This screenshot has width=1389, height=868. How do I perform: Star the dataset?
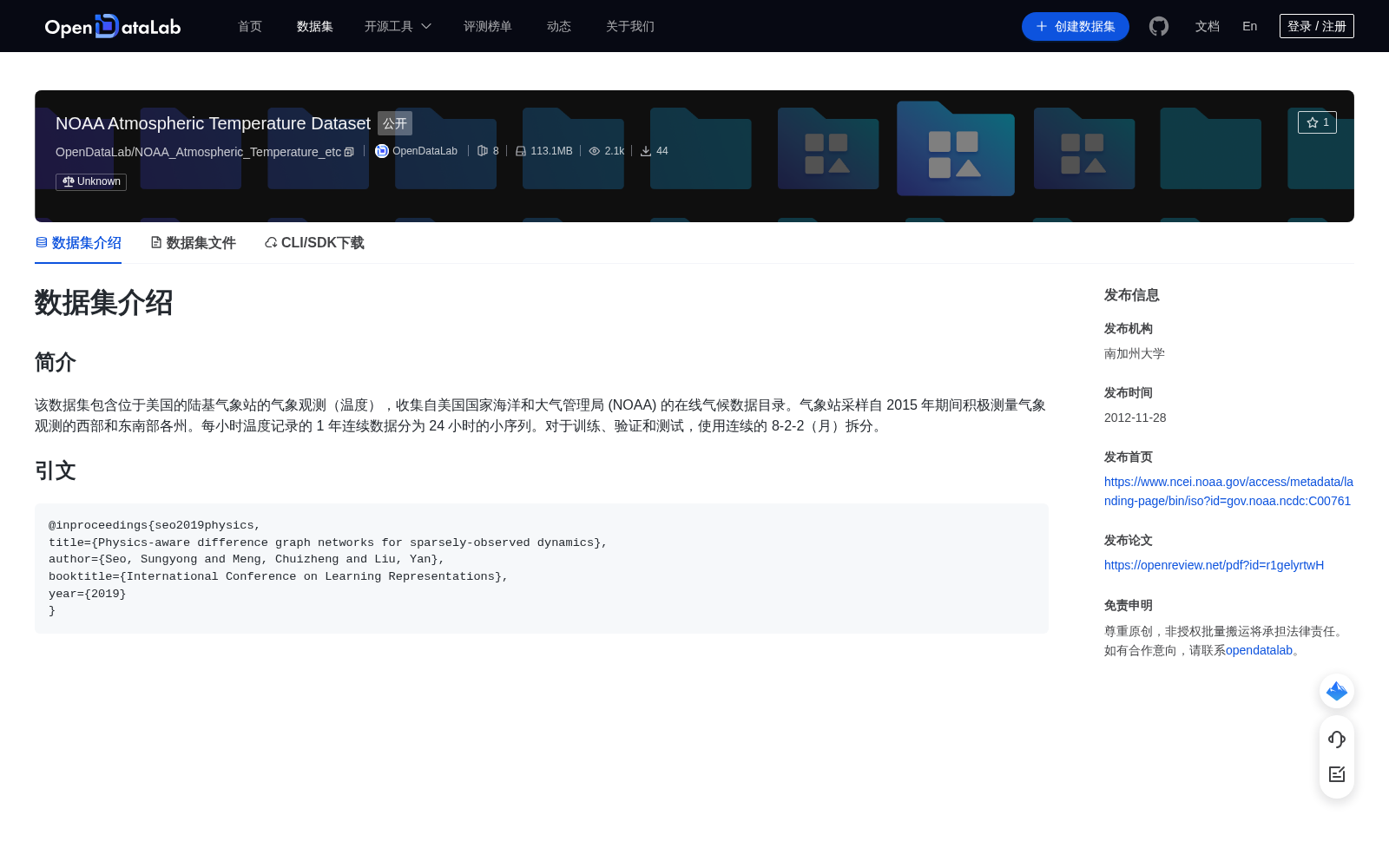(1317, 122)
